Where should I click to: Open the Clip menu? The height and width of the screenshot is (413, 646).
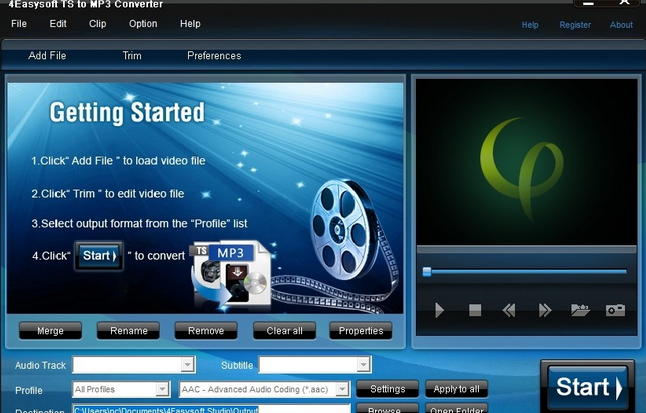98,24
